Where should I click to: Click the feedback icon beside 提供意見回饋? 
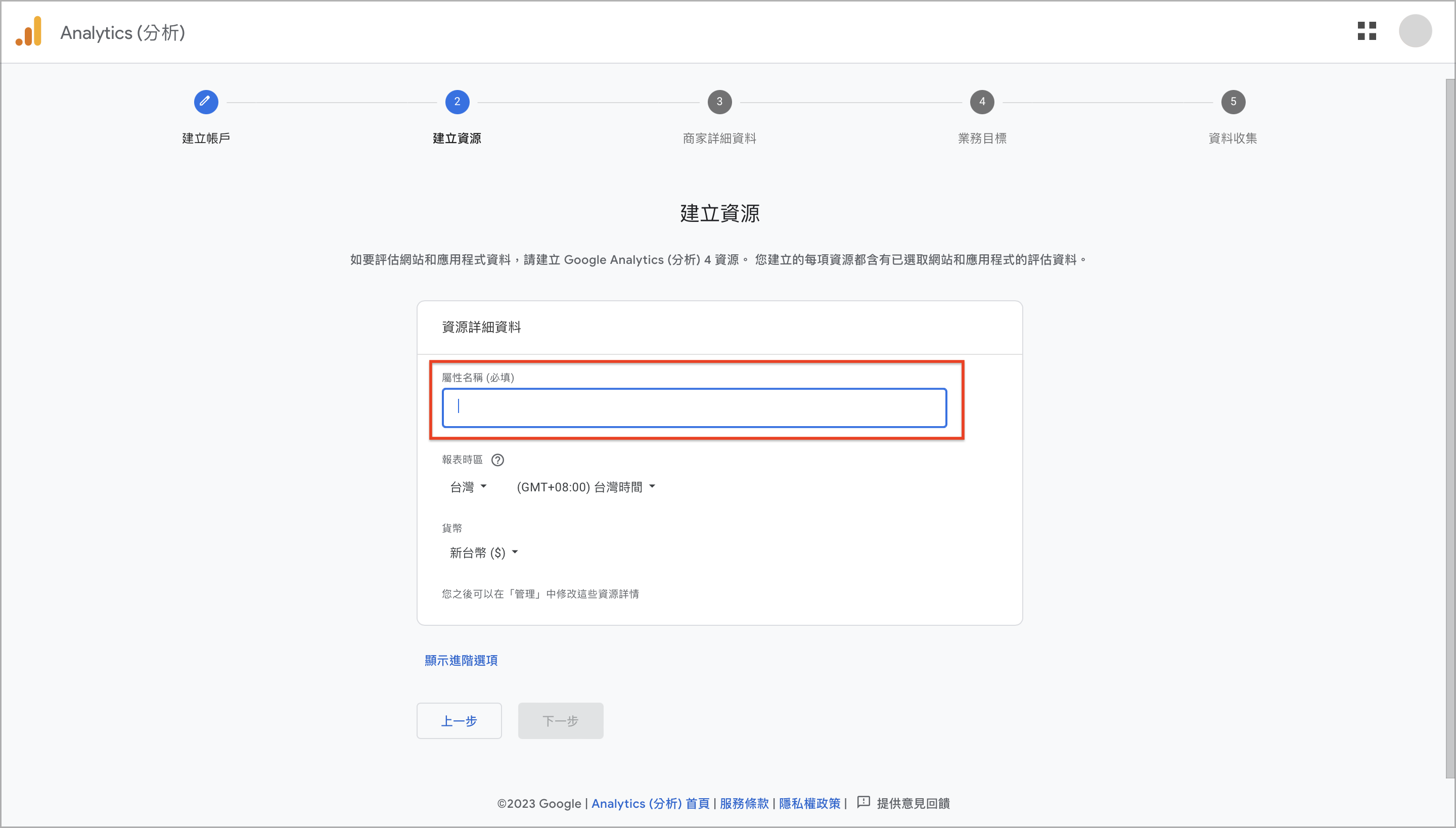pyautogui.click(x=863, y=802)
